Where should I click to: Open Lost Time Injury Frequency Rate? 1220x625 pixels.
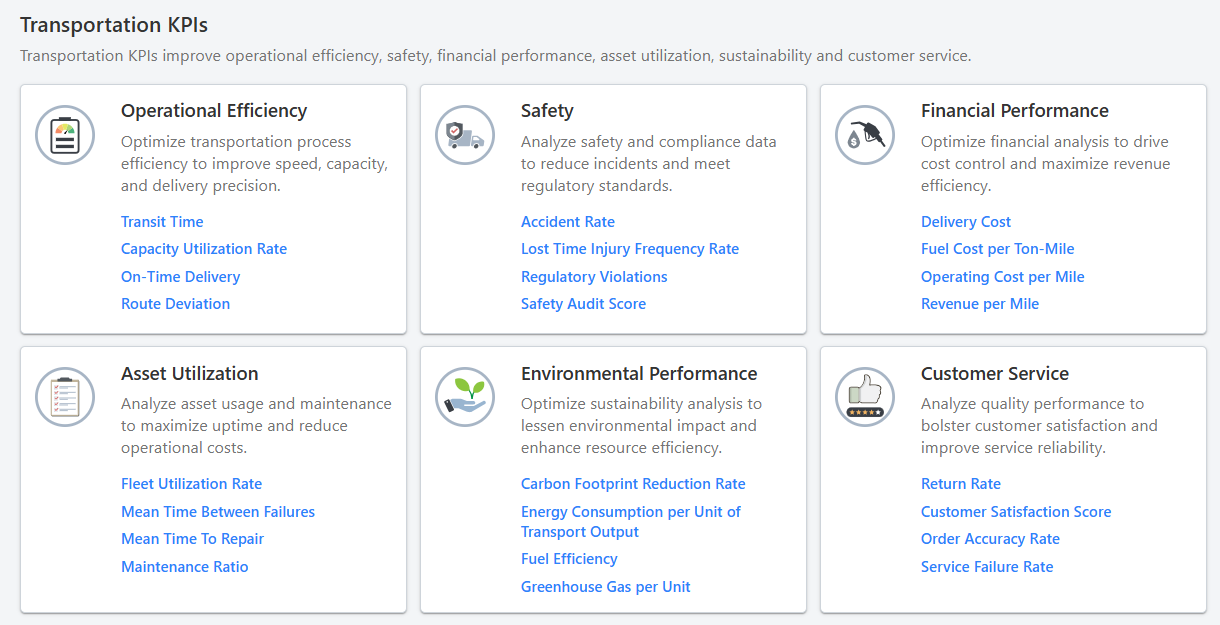click(x=630, y=249)
